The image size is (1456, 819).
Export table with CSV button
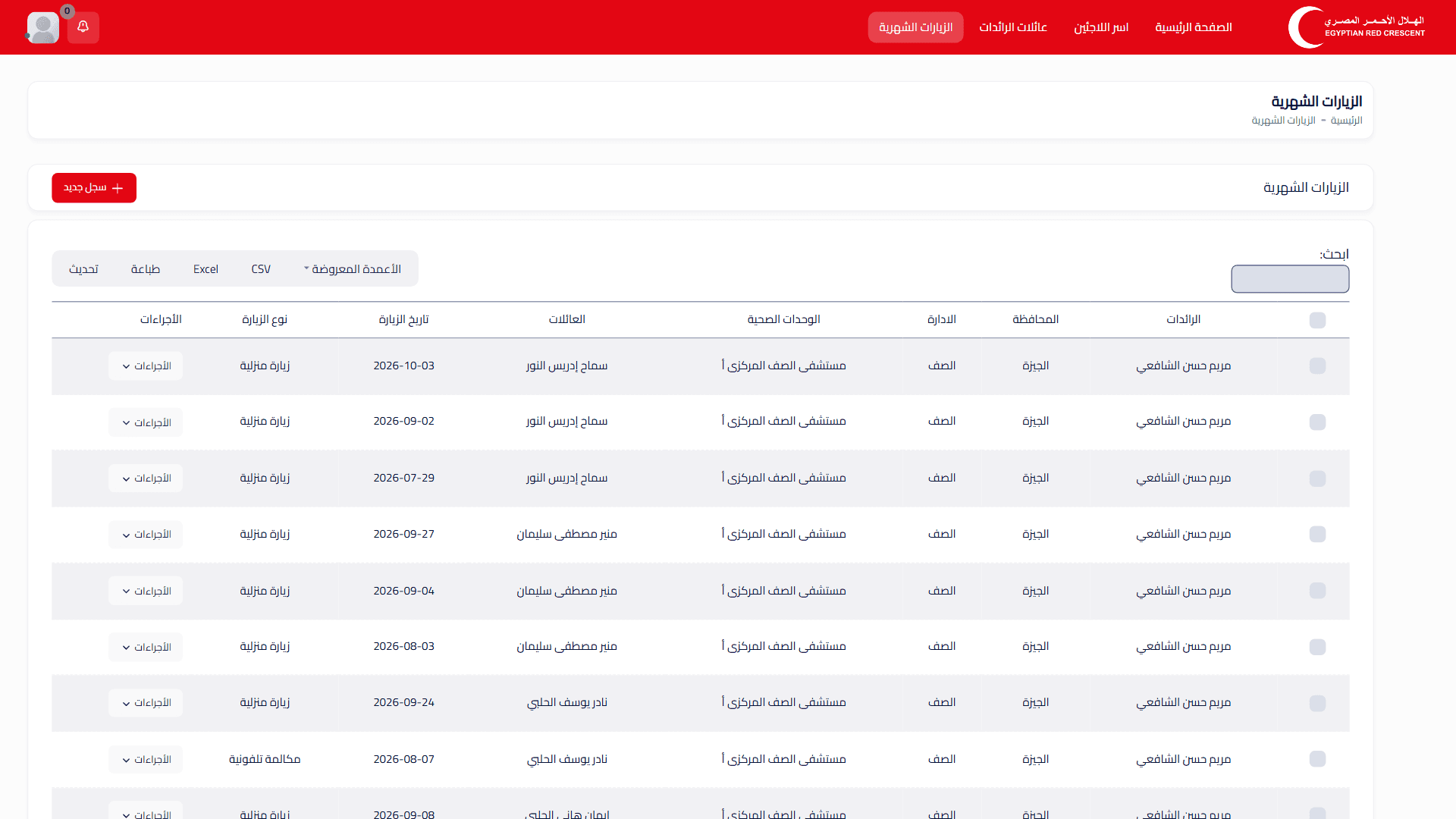(x=261, y=269)
